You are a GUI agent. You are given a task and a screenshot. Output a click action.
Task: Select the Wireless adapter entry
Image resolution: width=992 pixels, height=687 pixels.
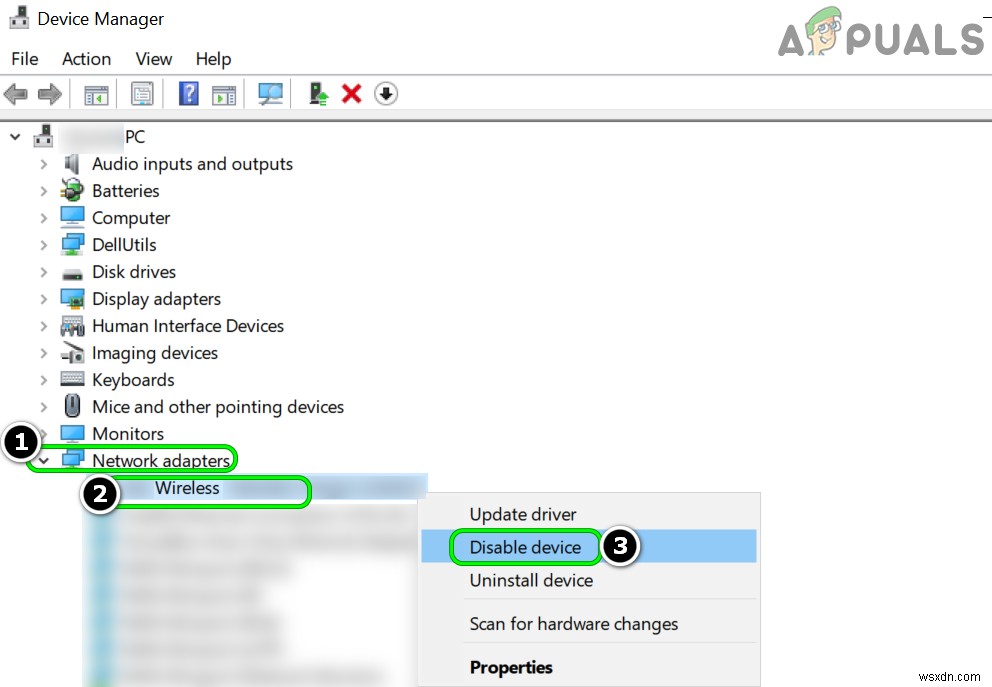(x=187, y=488)
